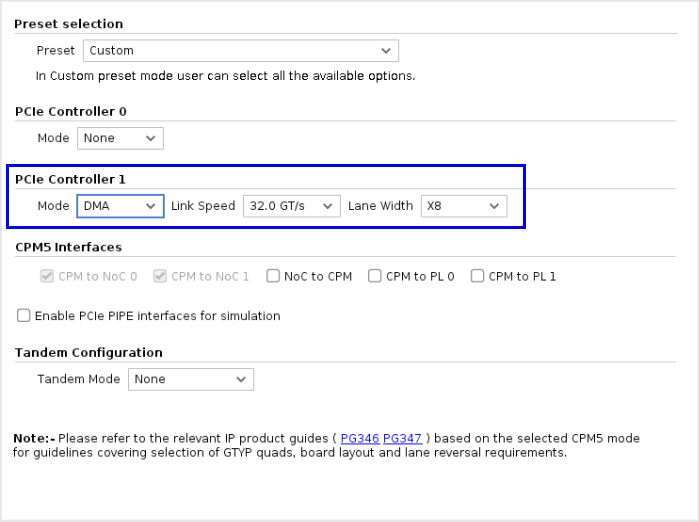The height and width of the screenshot is (522, 699).
Task: Enable the CPM to PL 0 checkbox
Action: pos(375,276)
